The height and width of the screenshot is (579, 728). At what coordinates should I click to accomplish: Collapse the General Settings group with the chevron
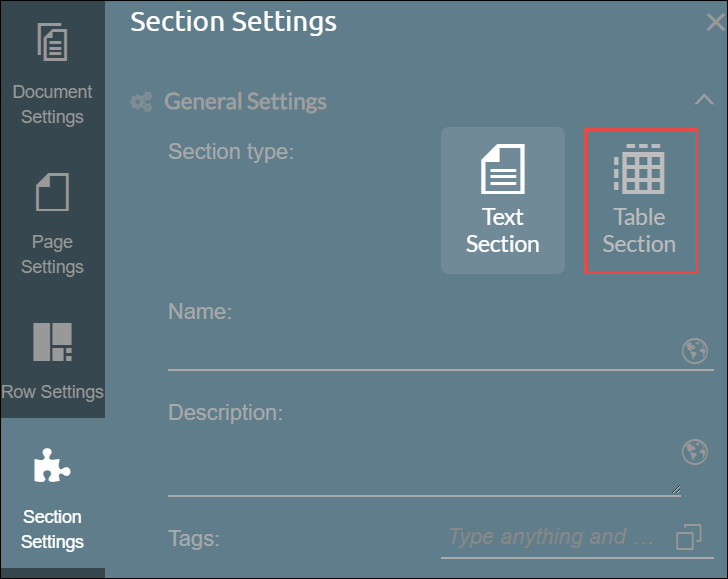click(704, 100)
